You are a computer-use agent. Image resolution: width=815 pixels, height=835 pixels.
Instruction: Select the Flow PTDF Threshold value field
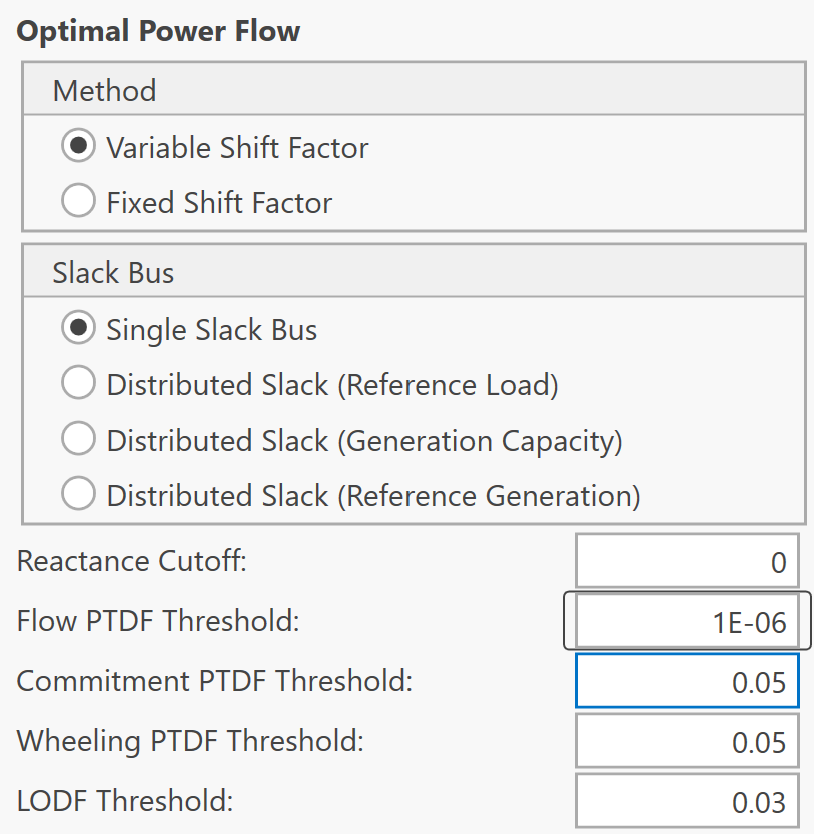[687, 621]
